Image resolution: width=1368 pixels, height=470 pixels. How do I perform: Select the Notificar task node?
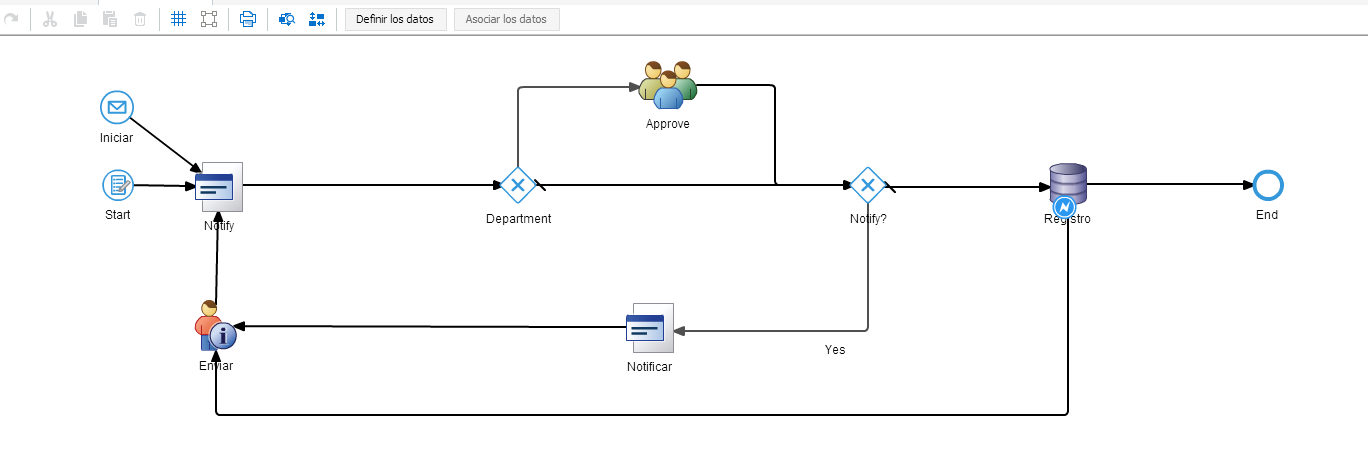point(649,328)
